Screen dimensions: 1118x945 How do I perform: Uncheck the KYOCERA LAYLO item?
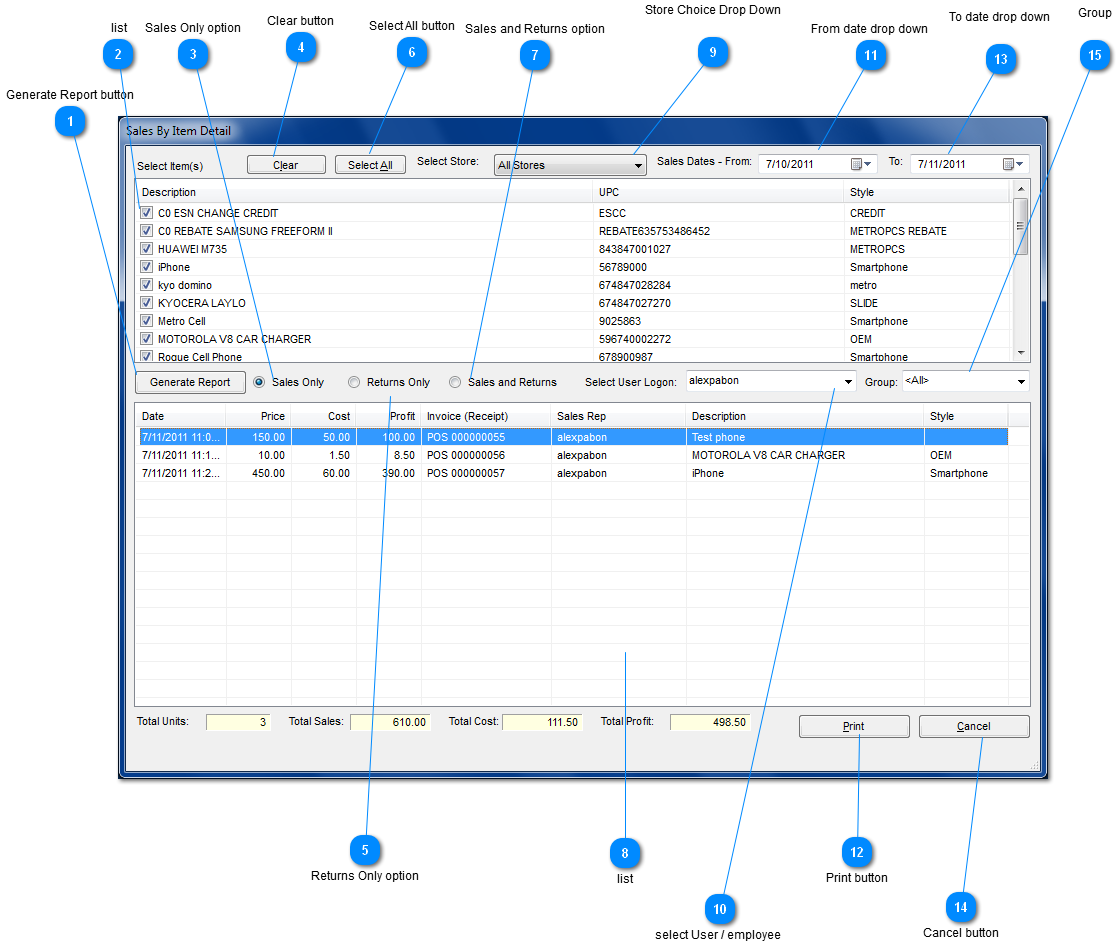pos(146,302)
